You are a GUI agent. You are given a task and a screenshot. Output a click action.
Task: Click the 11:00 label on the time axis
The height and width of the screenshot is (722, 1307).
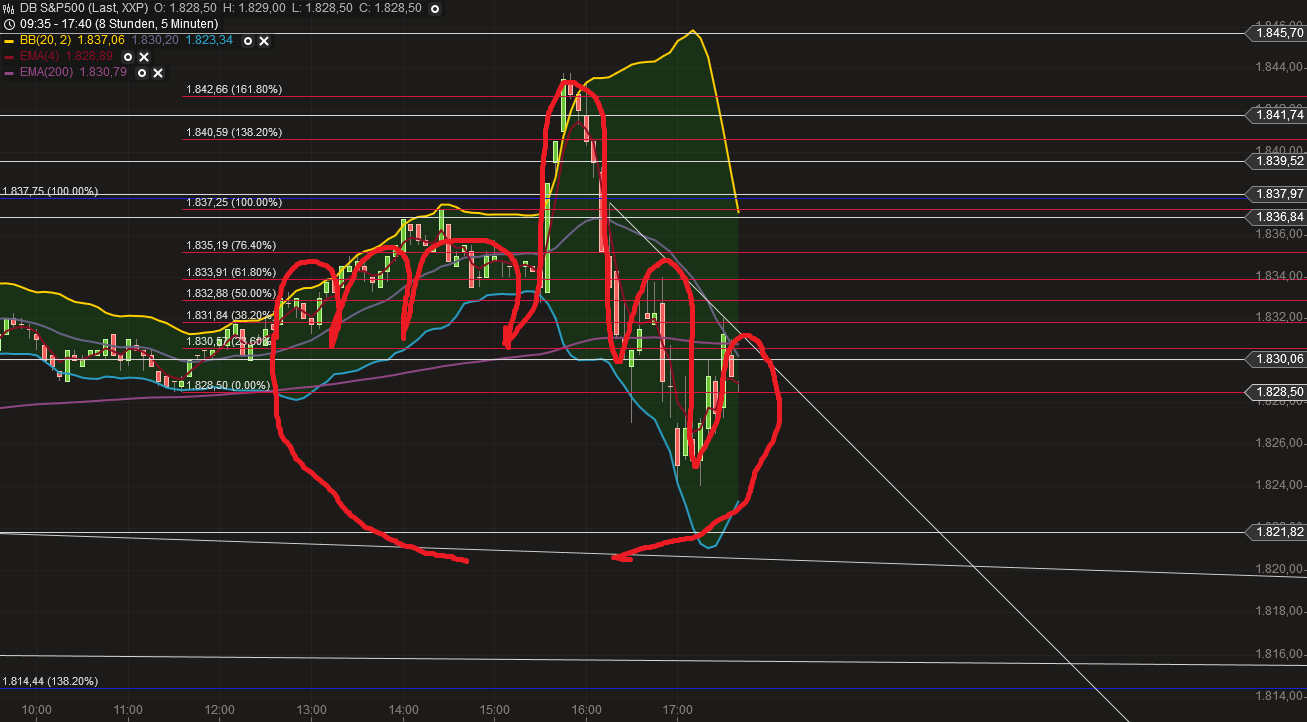click(128, 710)
